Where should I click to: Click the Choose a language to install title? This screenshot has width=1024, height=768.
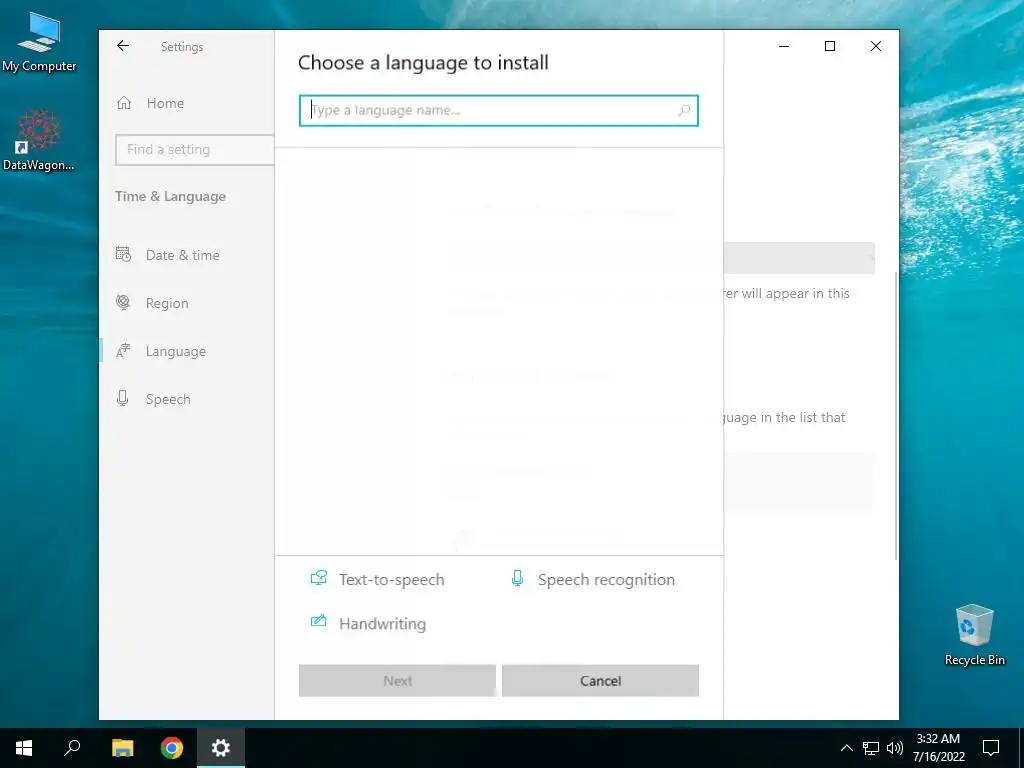[423, 63]
